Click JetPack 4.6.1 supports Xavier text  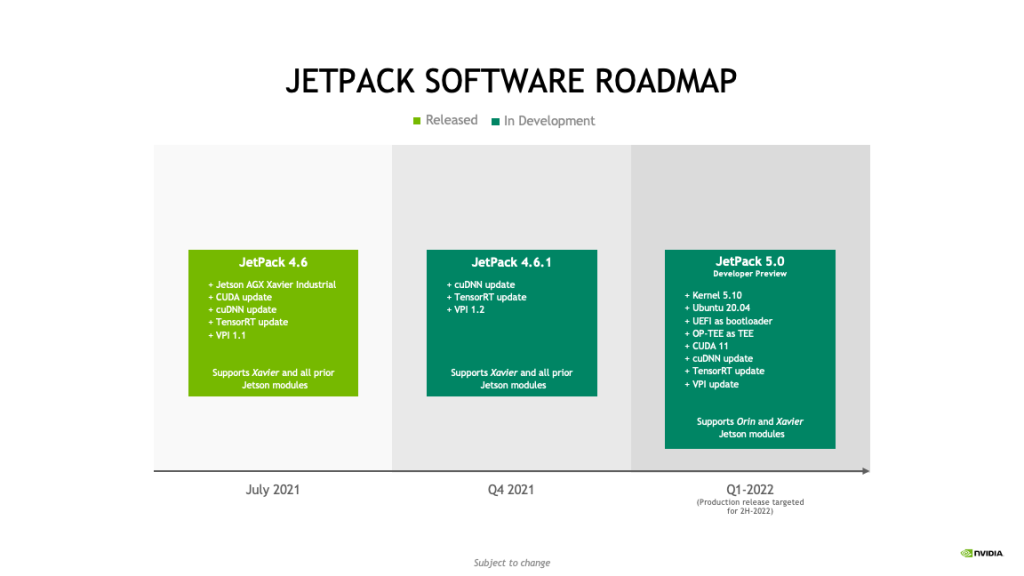tap(511, 379)
